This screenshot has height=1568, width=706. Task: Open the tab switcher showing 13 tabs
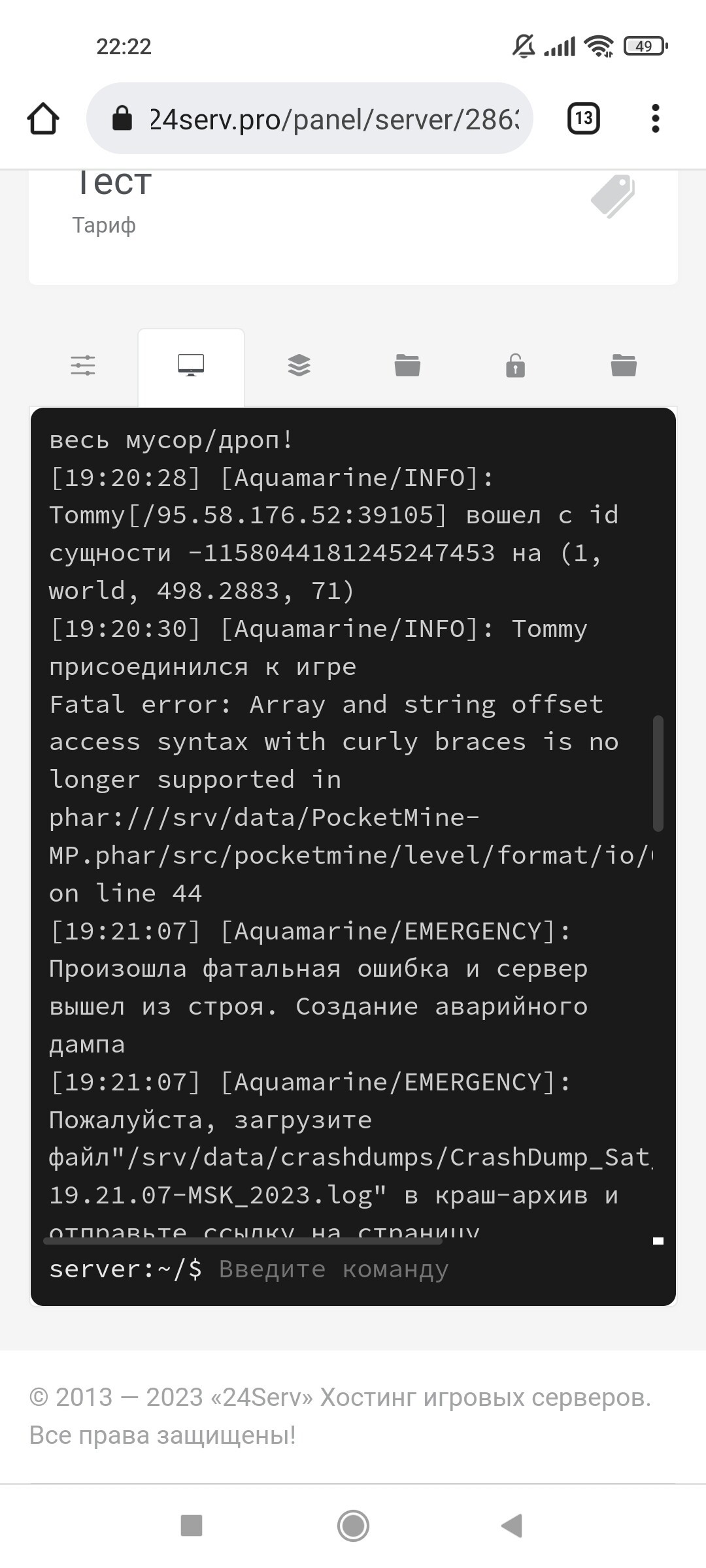(x=582, y=118)
